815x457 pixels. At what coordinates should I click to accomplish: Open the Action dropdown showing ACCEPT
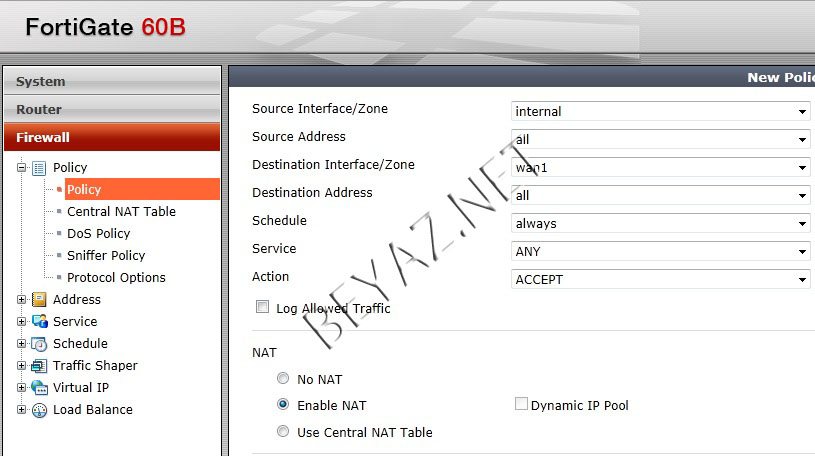(x=661, y=280)
